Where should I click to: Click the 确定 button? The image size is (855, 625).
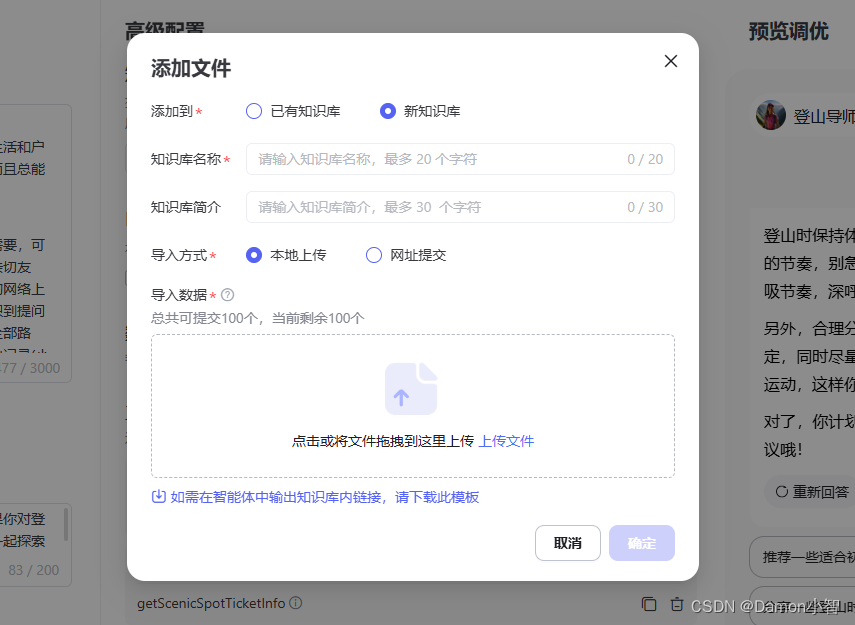pos(642,543)
